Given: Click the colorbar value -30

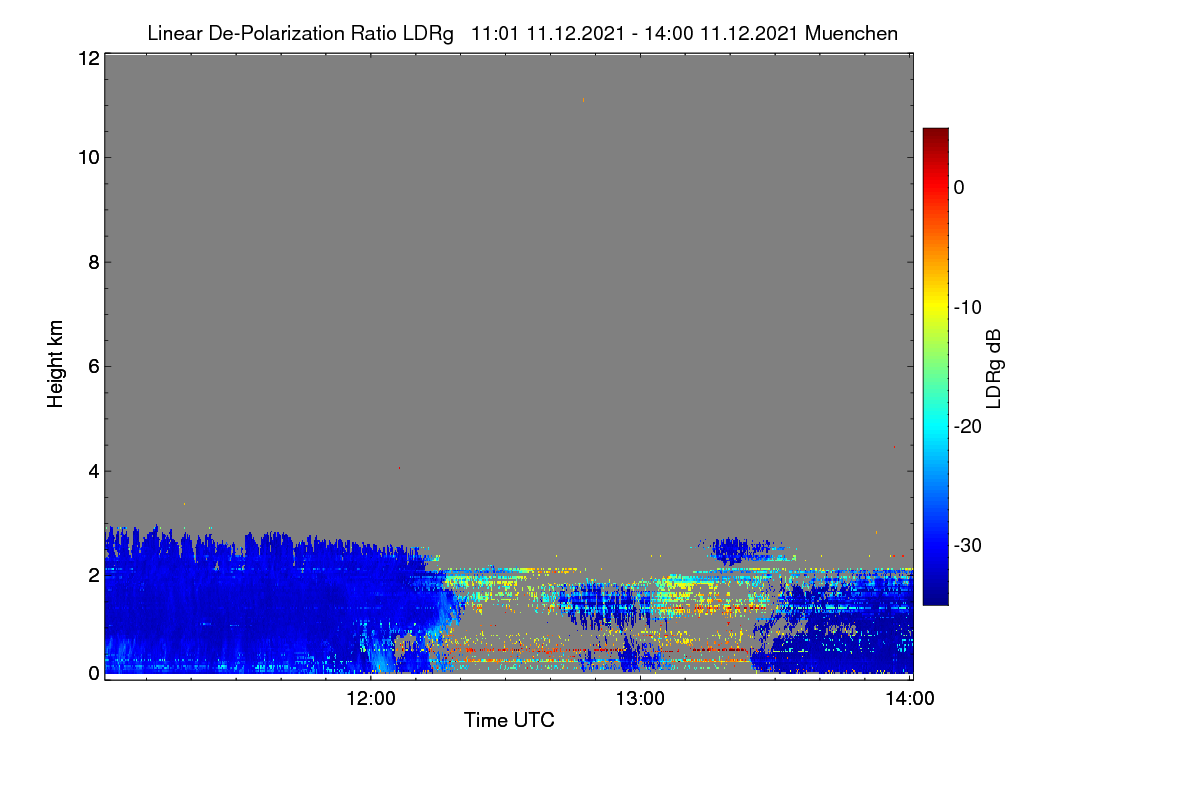Looking at the screenshot, I should [x=967, y=546].
